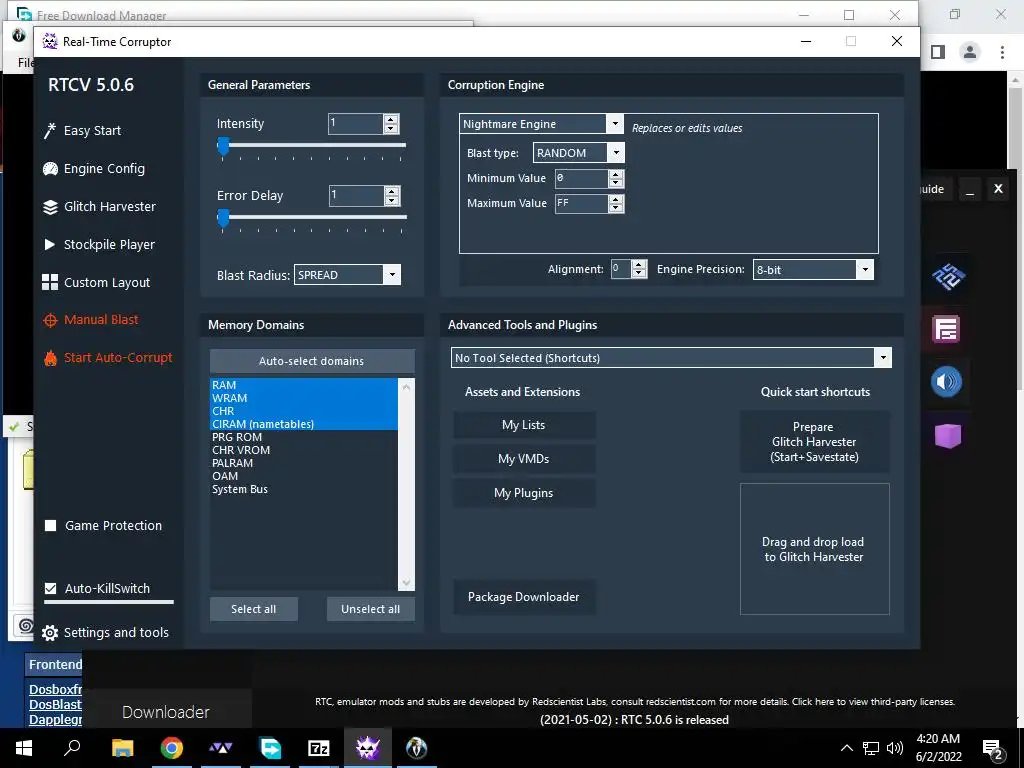The width and height of the screenshot is (1024, 768).
Task: Click the system tray volume icon
Action: [x=895, y=748]
